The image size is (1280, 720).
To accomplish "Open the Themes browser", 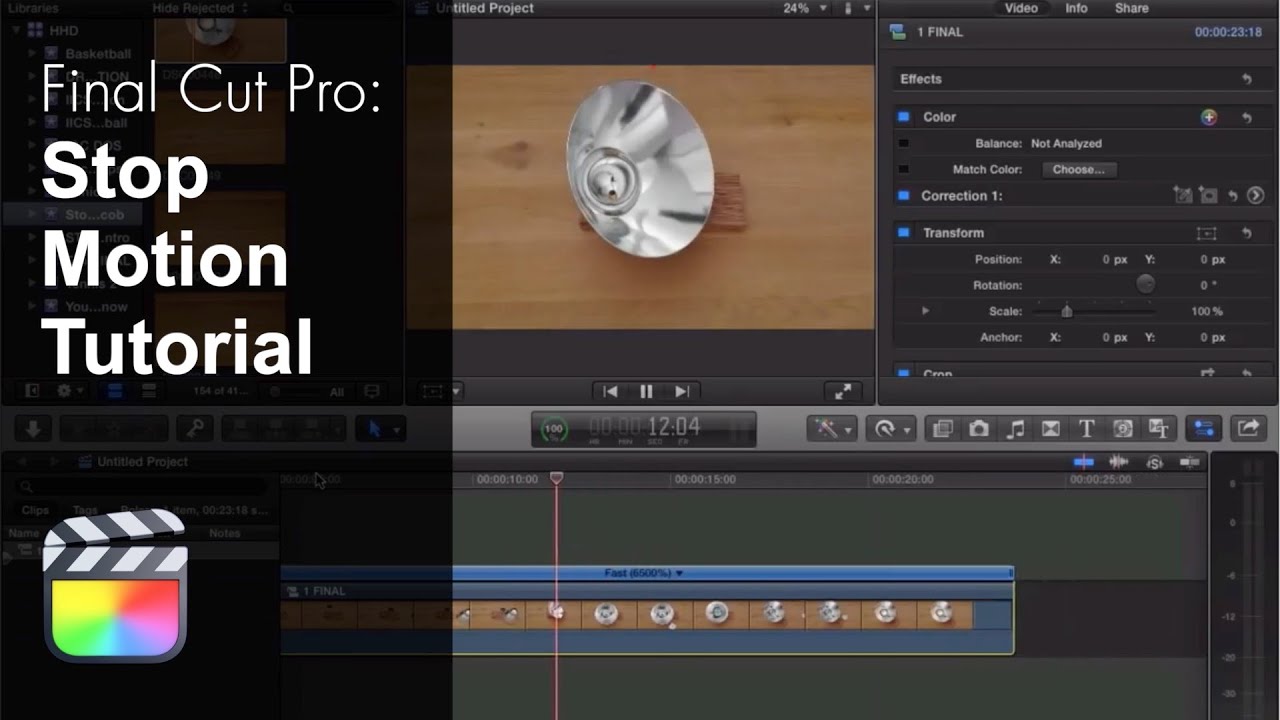I will (1158, 429).
